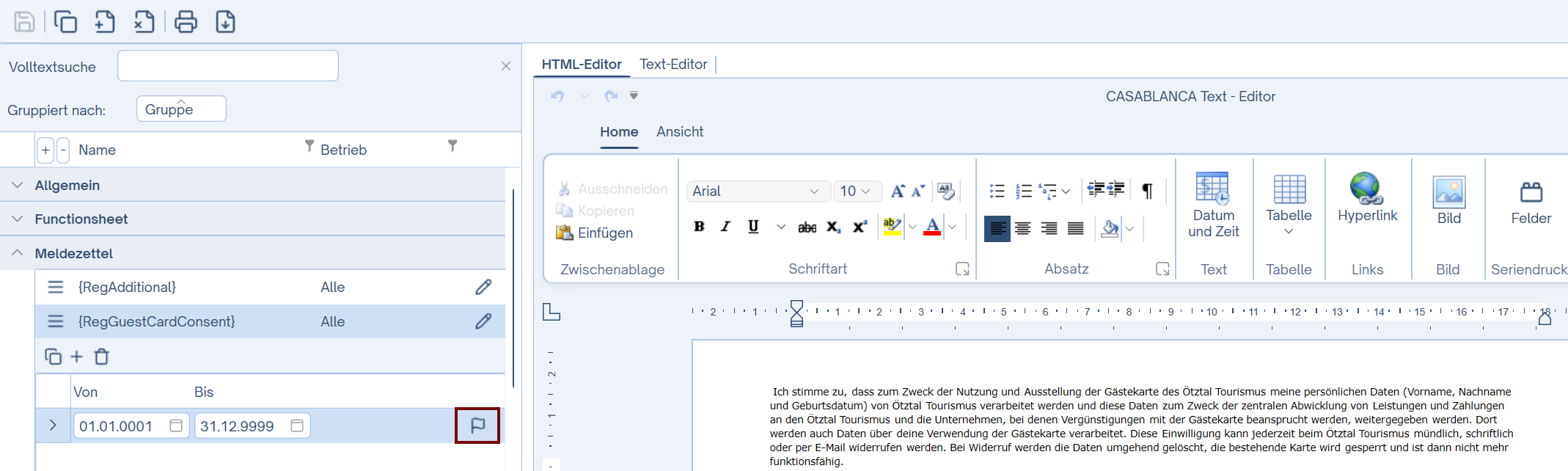Toggle italic formatting

pos(725,227)
